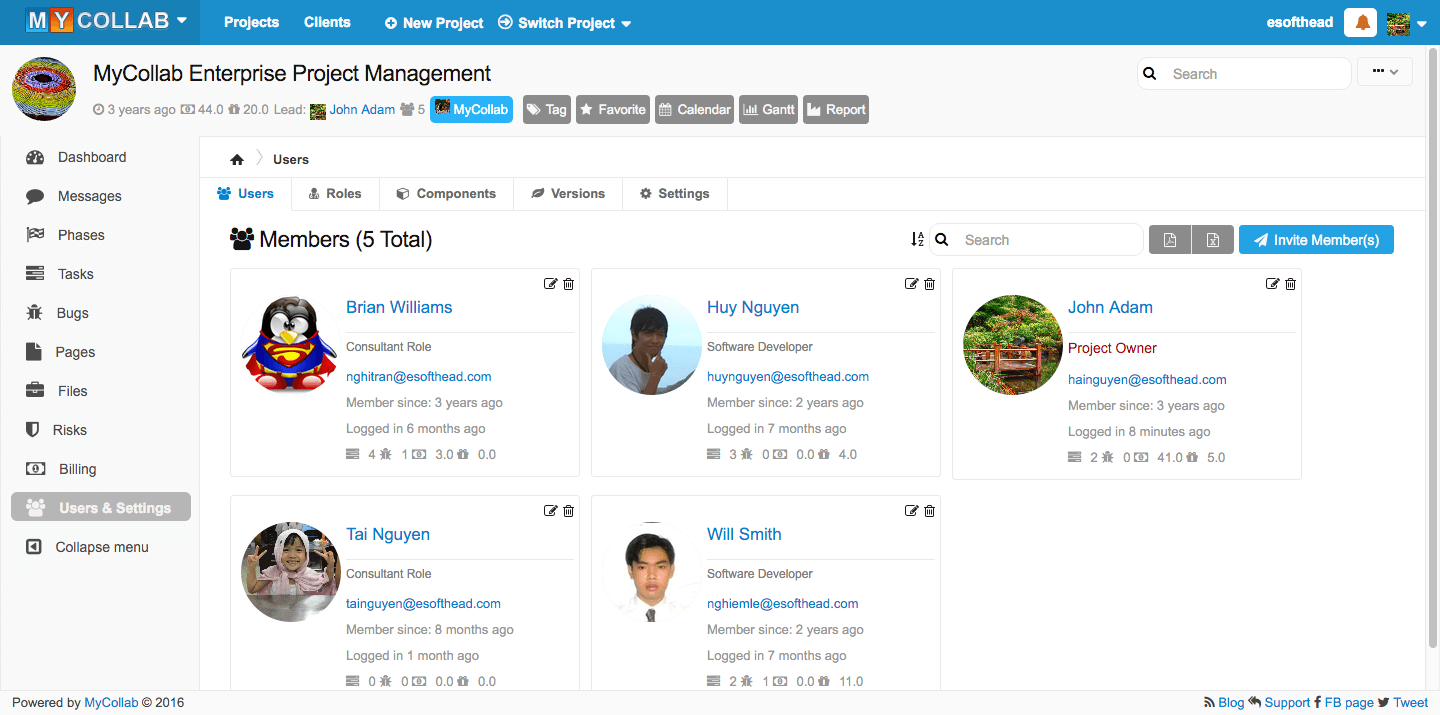Email huynguyen@esofthead.com

coord(788,377)
